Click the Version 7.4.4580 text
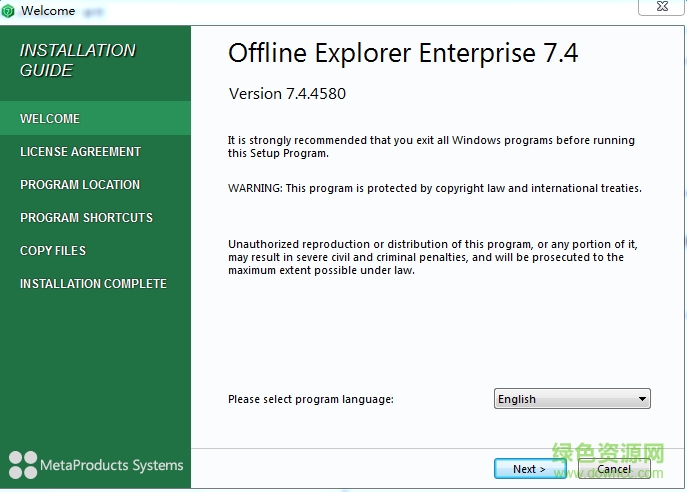 (x=287, y=94)
